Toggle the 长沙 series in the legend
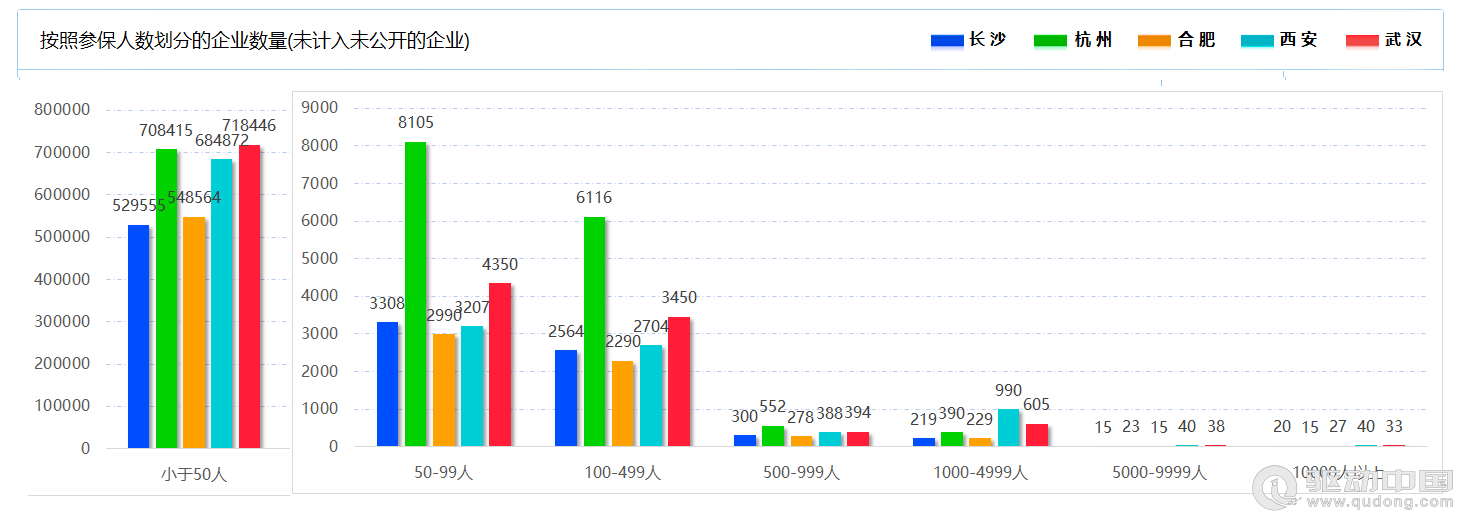This screenshot has width=1465, height=522. pos(968,40)
